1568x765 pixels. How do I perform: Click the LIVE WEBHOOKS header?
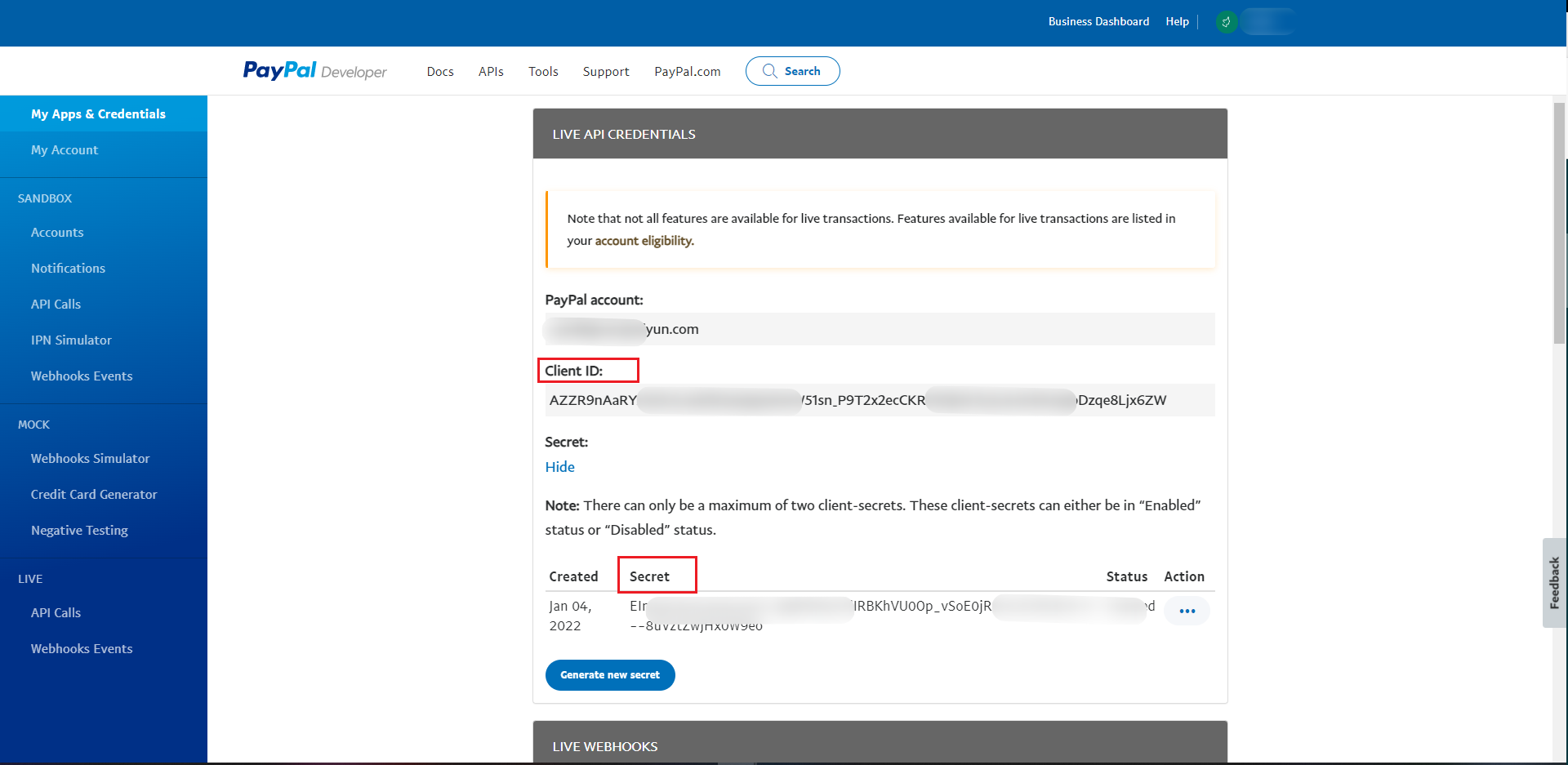[x=880, y=743]
